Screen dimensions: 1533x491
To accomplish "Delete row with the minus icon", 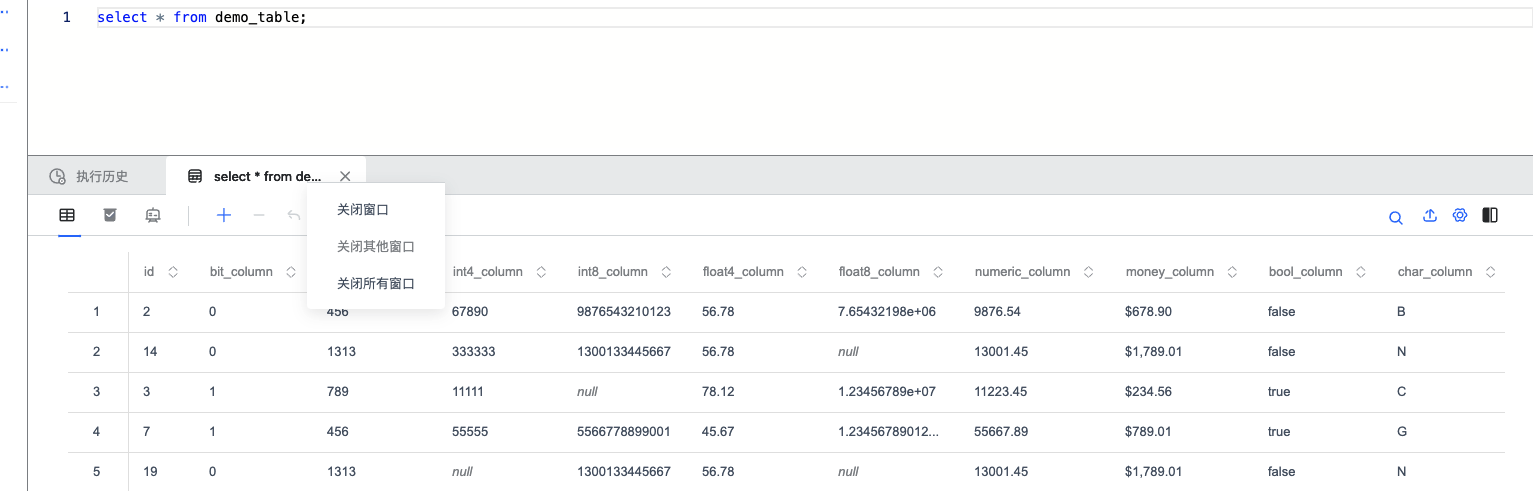I will [x=259, y=215].
